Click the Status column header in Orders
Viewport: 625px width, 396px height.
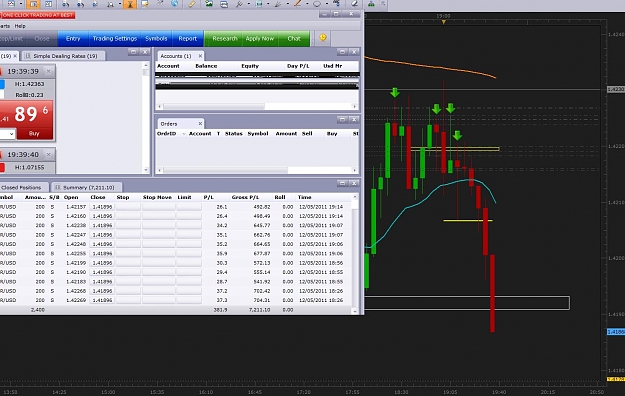(x=234, y=134)
